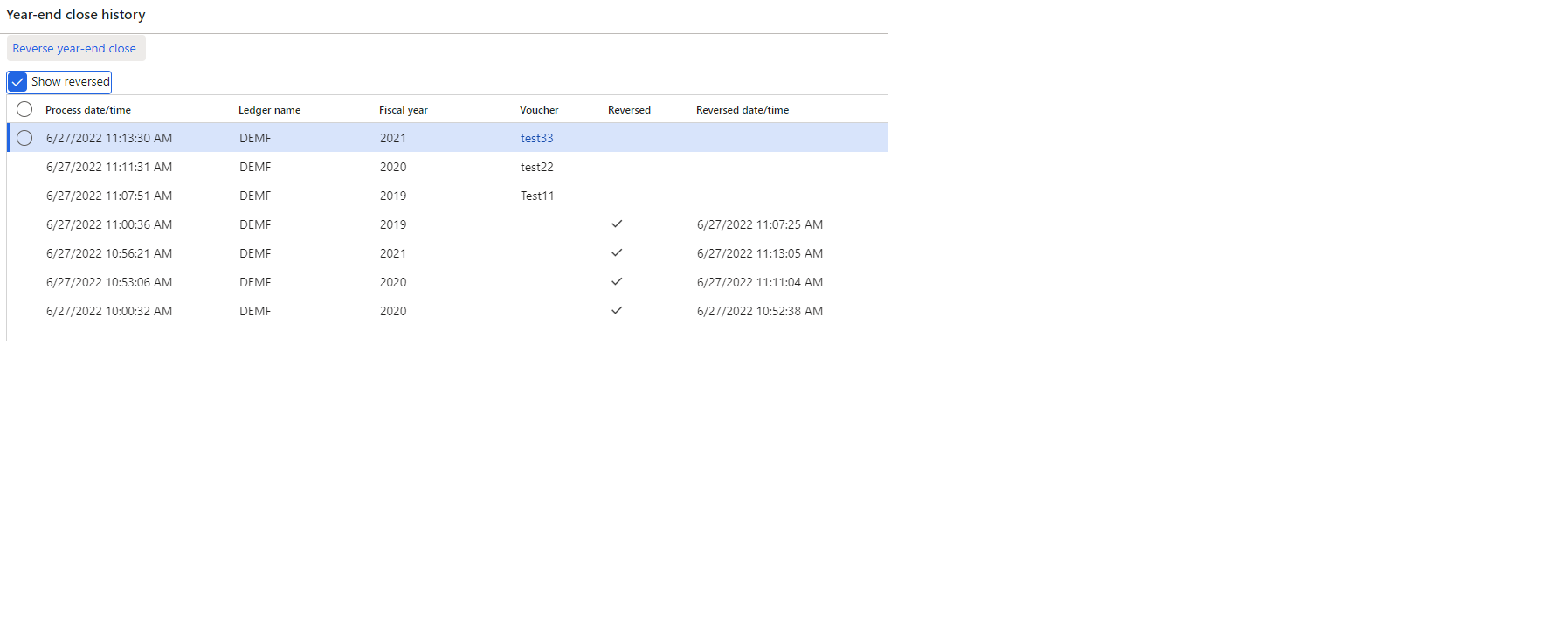1568x634 pixels.
Task: Click the Fiscal year column header
Action: tap(404, 110)
